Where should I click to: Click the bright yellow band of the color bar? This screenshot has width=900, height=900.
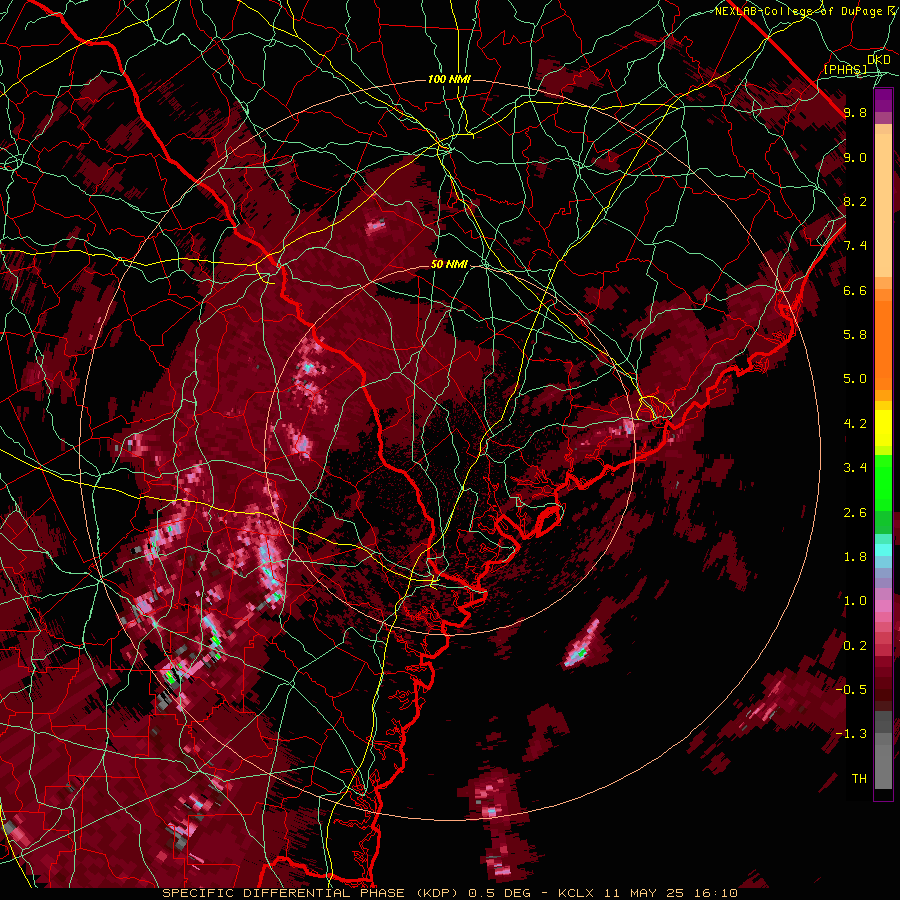[883, 428]
